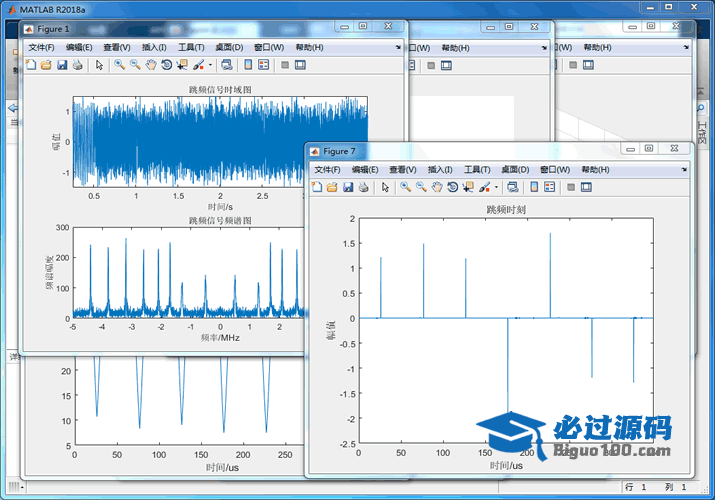Click New Figure icon in Figure 7 toolbar

tap(317, 187)
